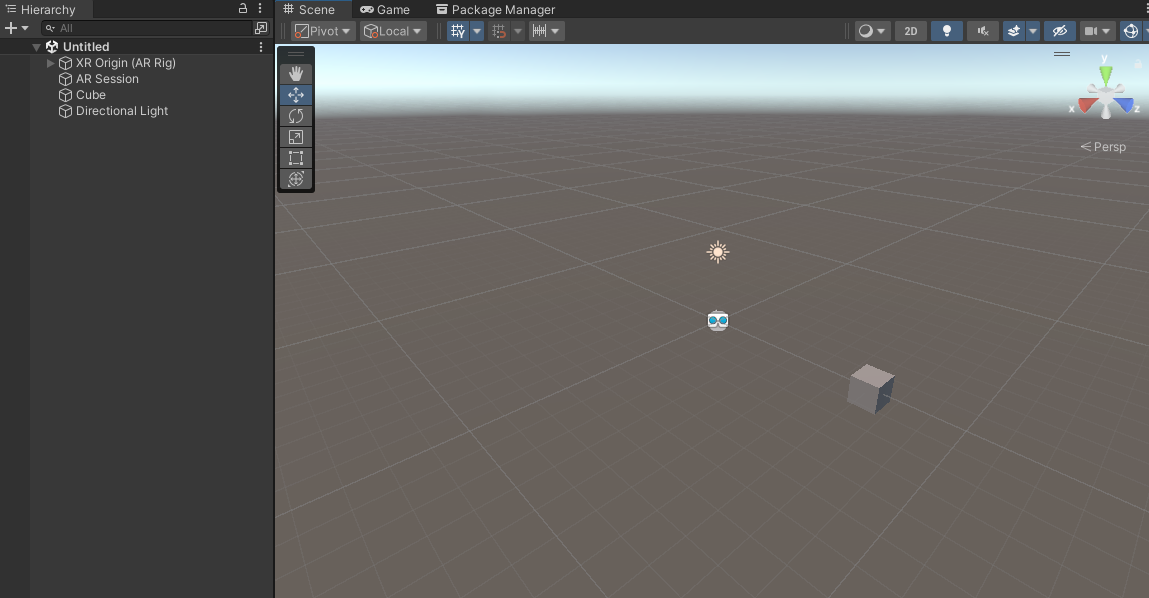This screenshot has height=598, width=1149.
Task: Toggle scene lighting lightbulb button
Action: click(947, 31)
